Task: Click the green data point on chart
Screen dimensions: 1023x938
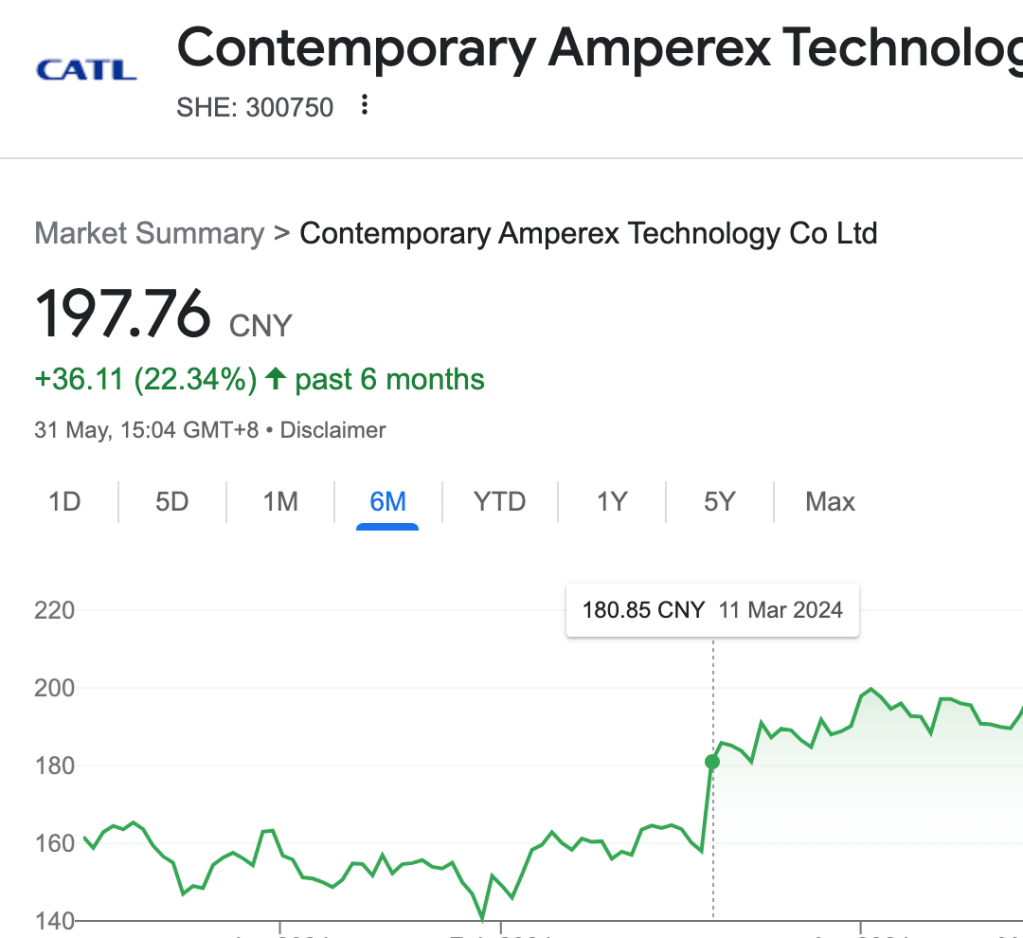Action: (x=712, y=762)
